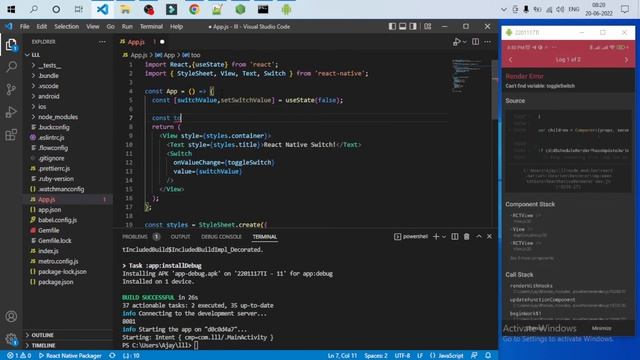Viewport: 640px width, 360px height.
Task: Click the LF end of line indicator
Action: click(420, 356)
